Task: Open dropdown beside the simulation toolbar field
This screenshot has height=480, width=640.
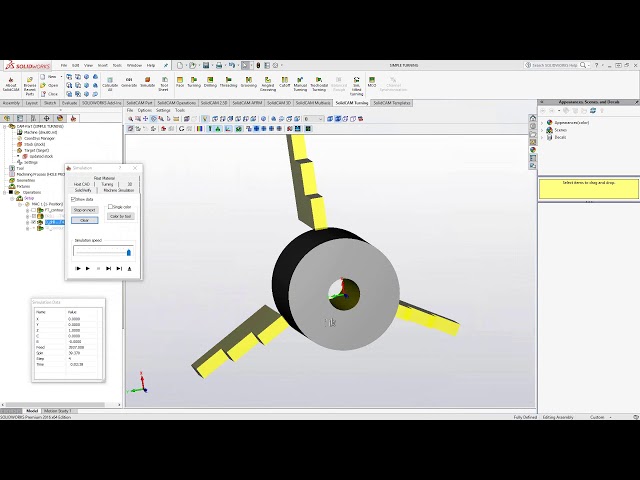Action: [320, 119]
